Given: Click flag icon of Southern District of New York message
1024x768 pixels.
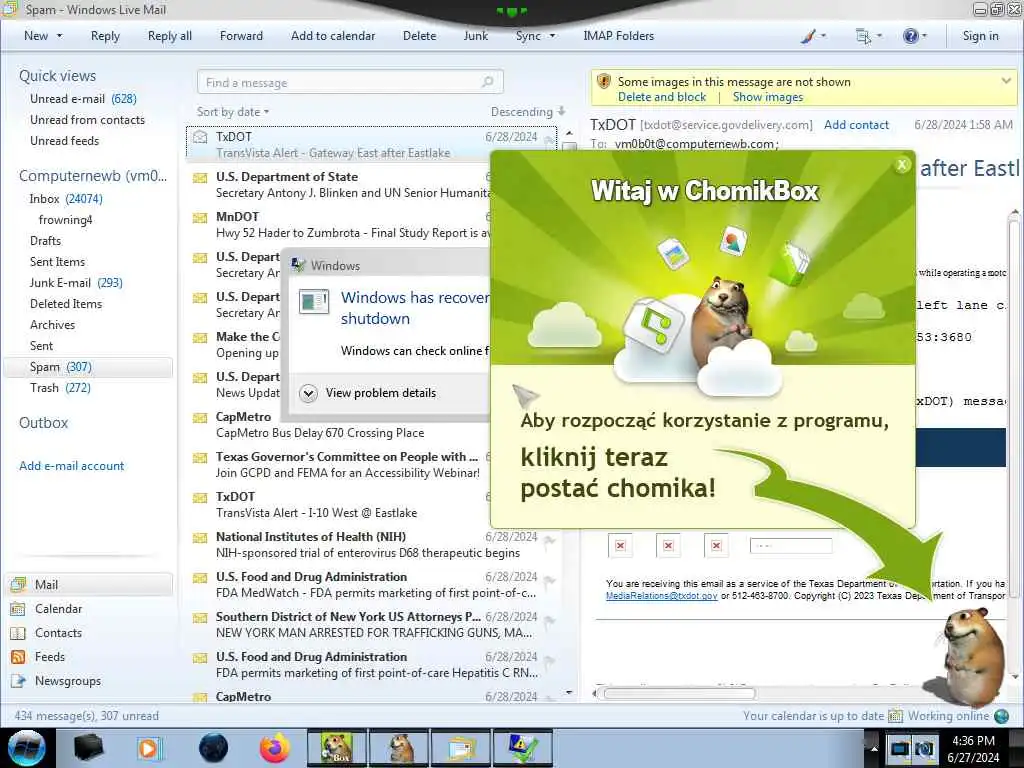Looking at the screenshot, I should [x=550, y=621].
